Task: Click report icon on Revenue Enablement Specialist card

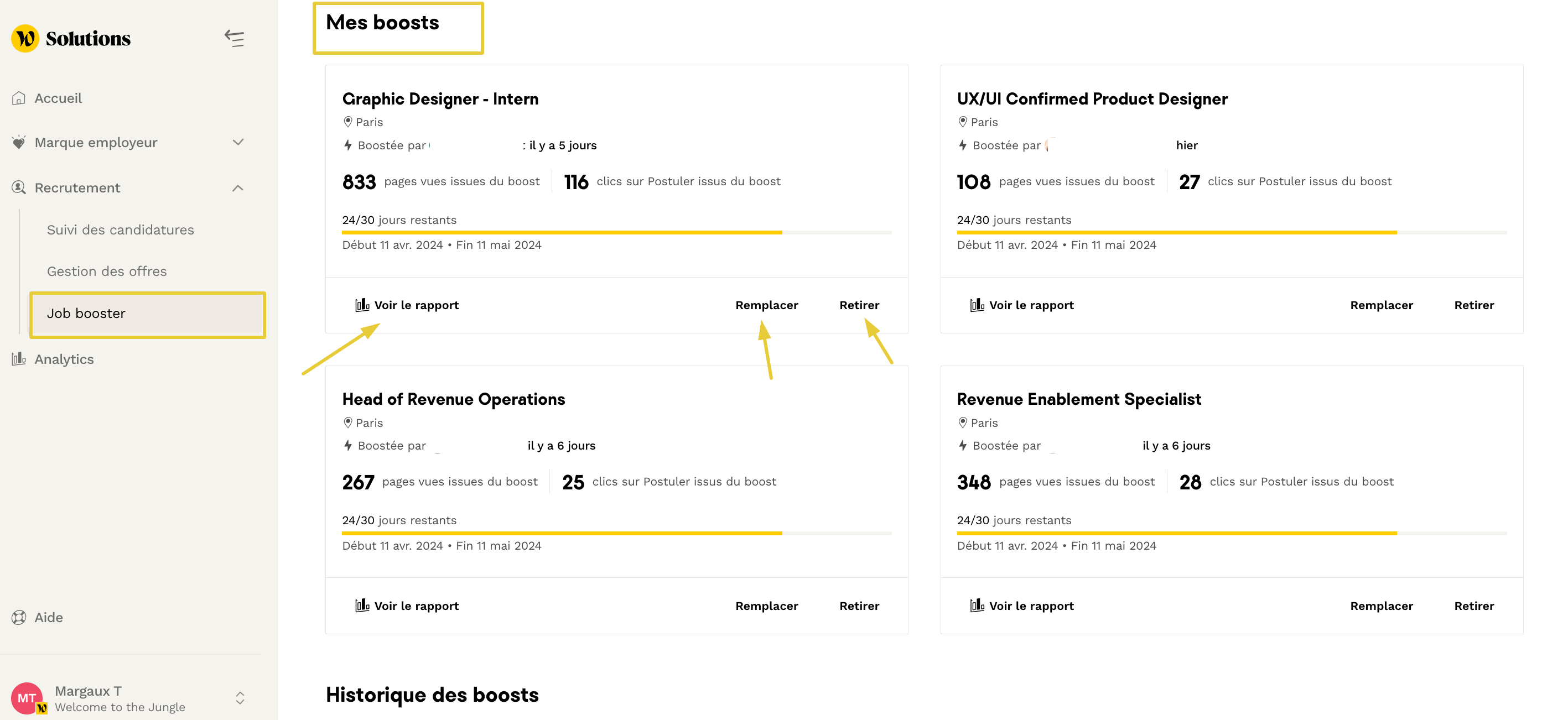Action: point(977,606)
